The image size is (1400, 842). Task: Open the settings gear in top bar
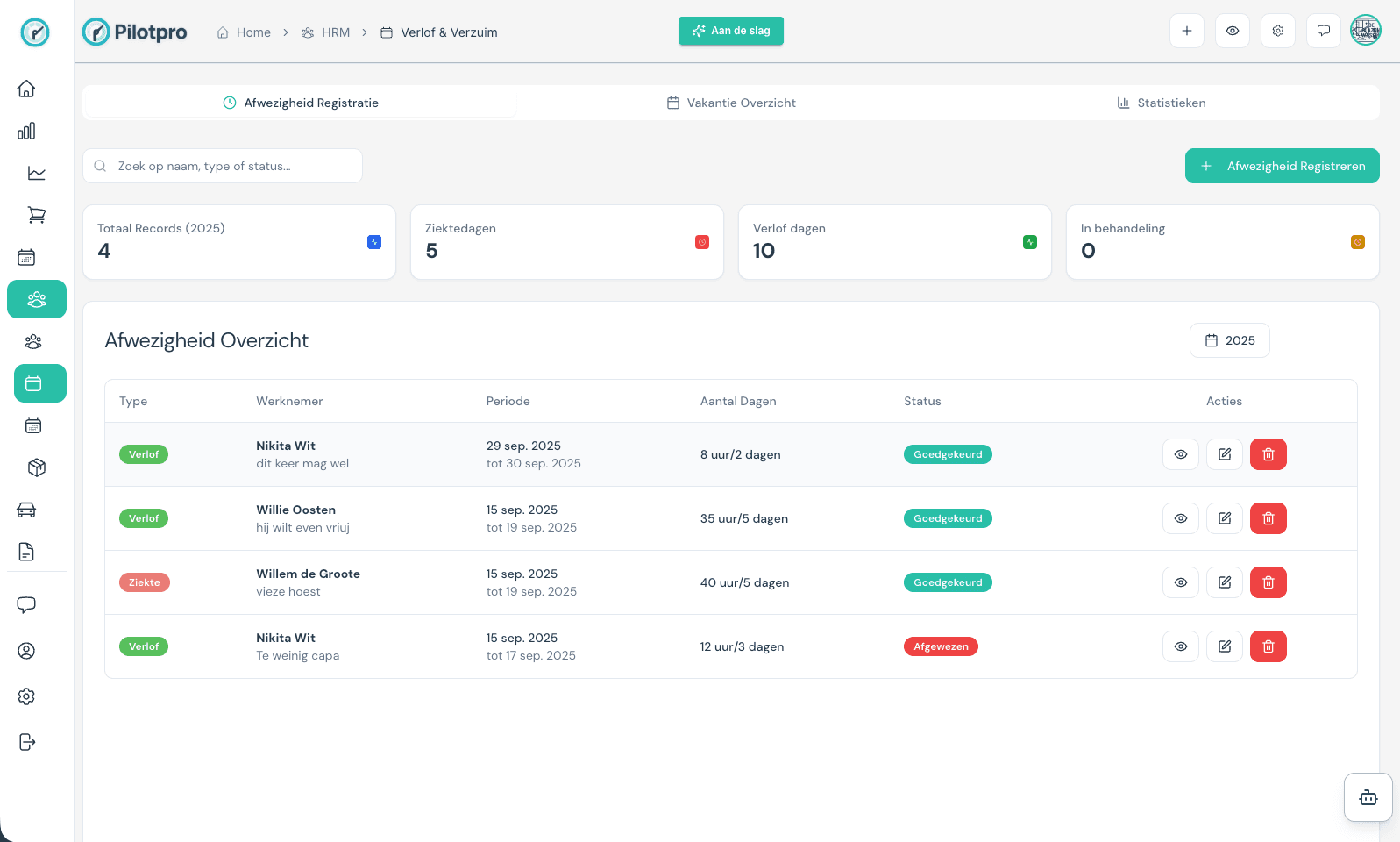(1277, 31)
